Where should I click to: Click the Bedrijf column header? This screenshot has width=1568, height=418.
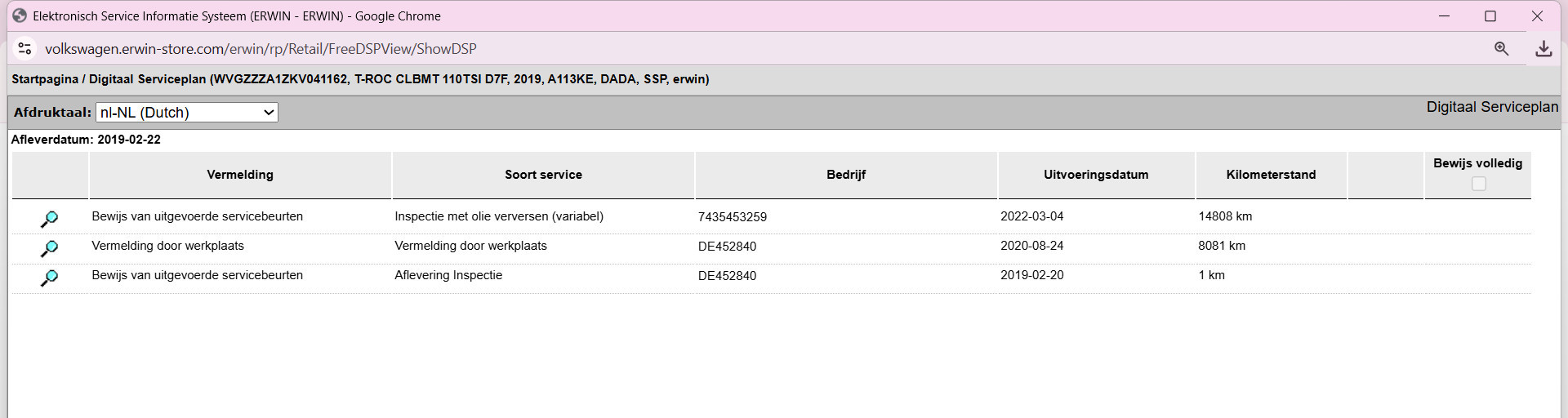(x=846, y=175)
